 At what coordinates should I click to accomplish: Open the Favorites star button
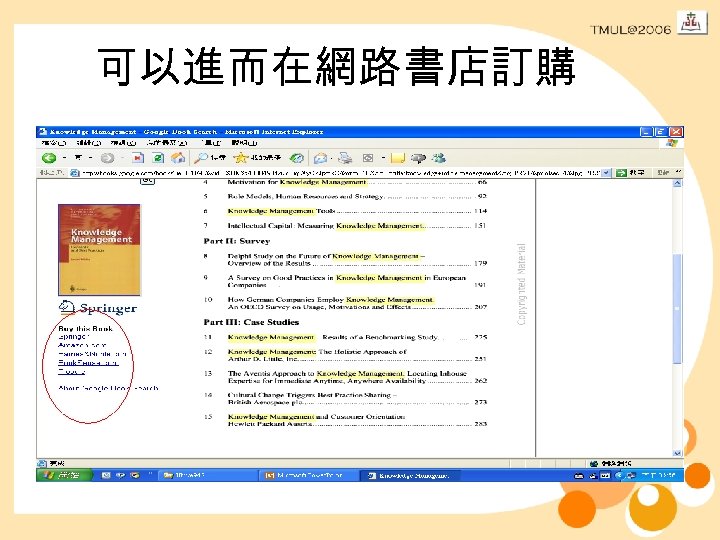240,158
